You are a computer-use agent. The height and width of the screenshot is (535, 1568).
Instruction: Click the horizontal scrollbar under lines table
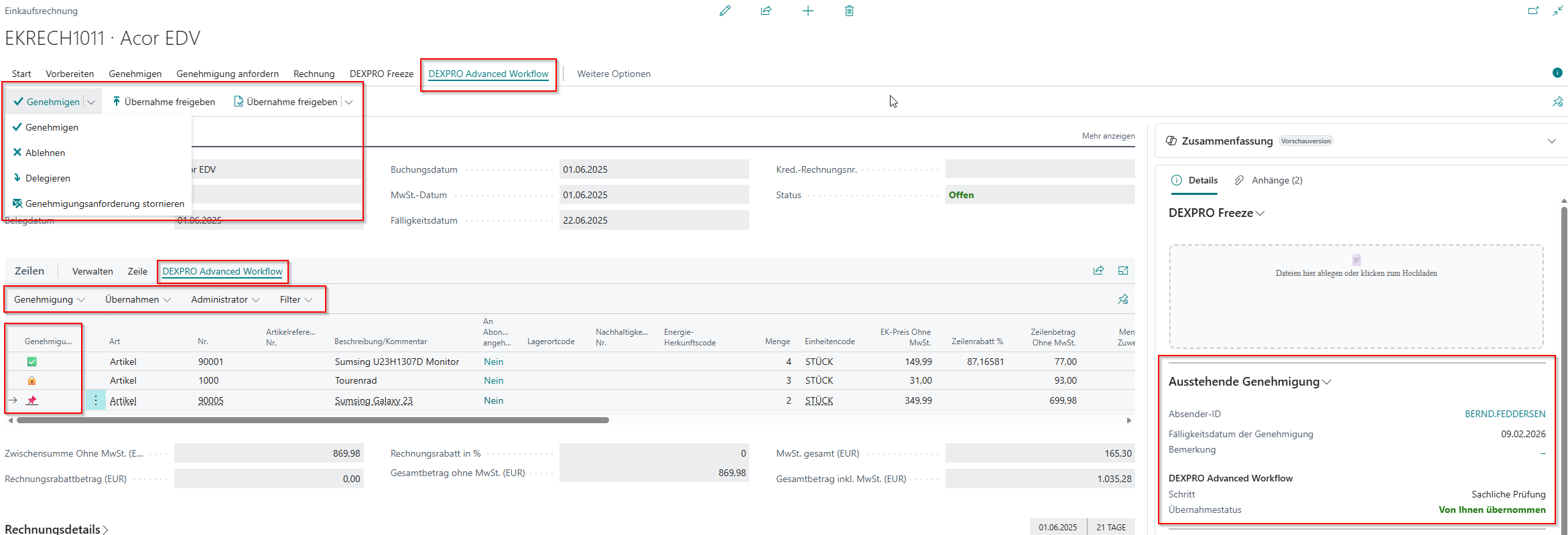click(312, 421)
